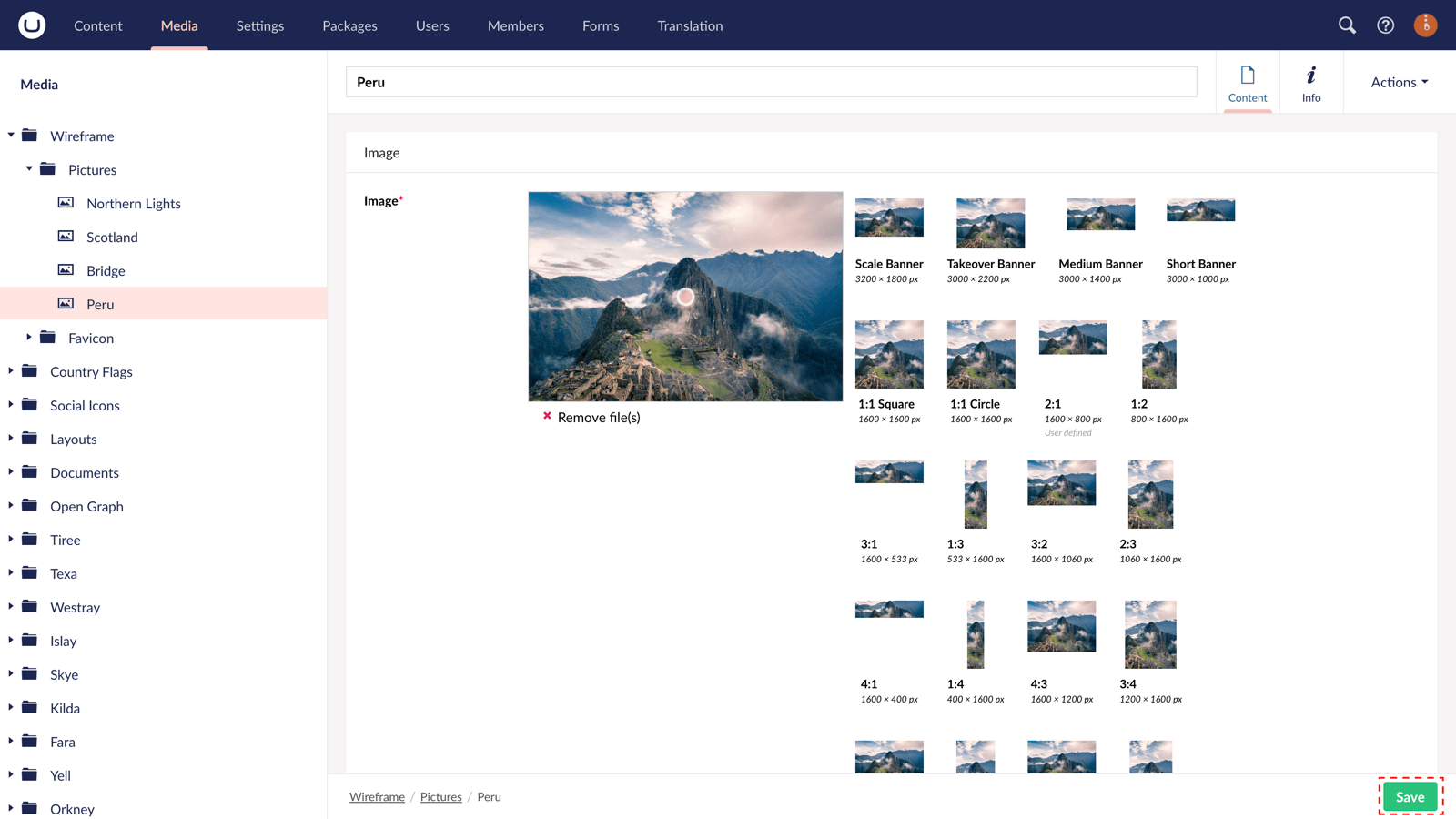Viewport: 1456px width, 819px height.
Task: Open the user avatar icon
Action: pos(1425,25)
